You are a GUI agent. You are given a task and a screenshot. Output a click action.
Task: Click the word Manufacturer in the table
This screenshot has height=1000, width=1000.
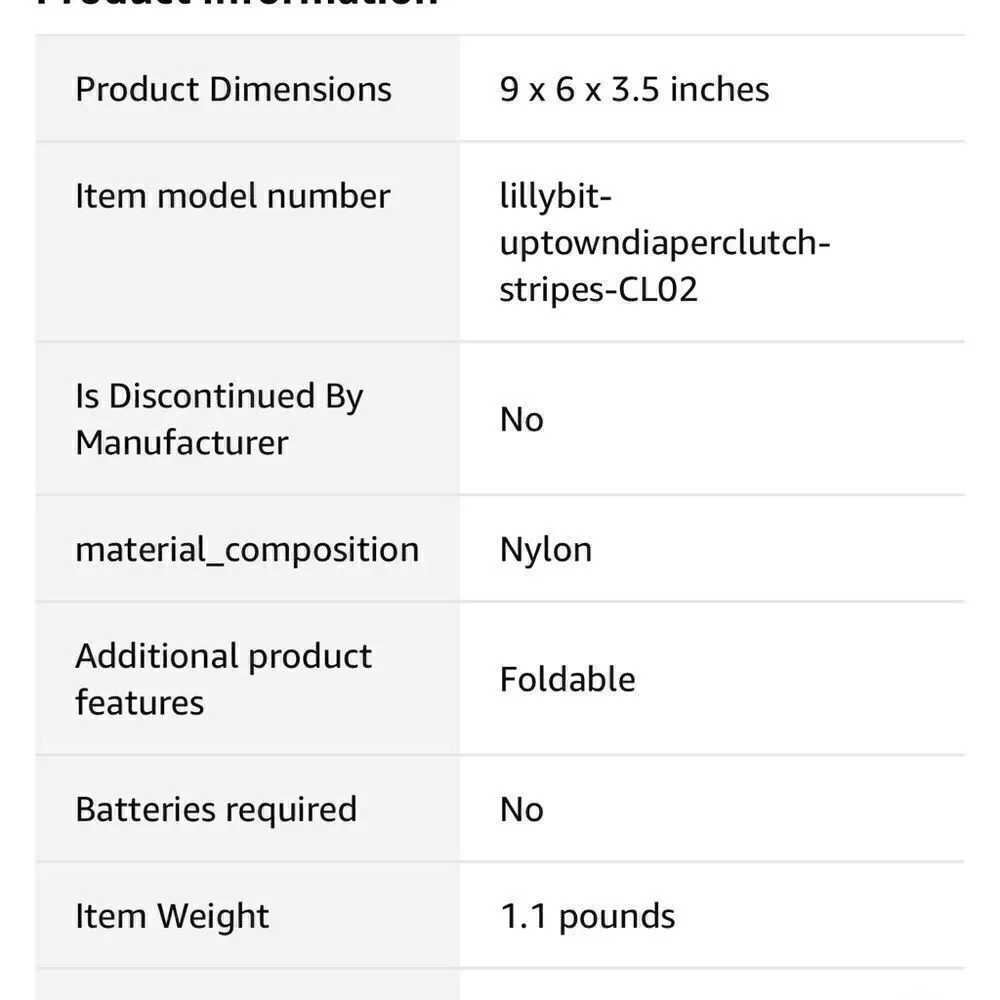coord(182,443)
